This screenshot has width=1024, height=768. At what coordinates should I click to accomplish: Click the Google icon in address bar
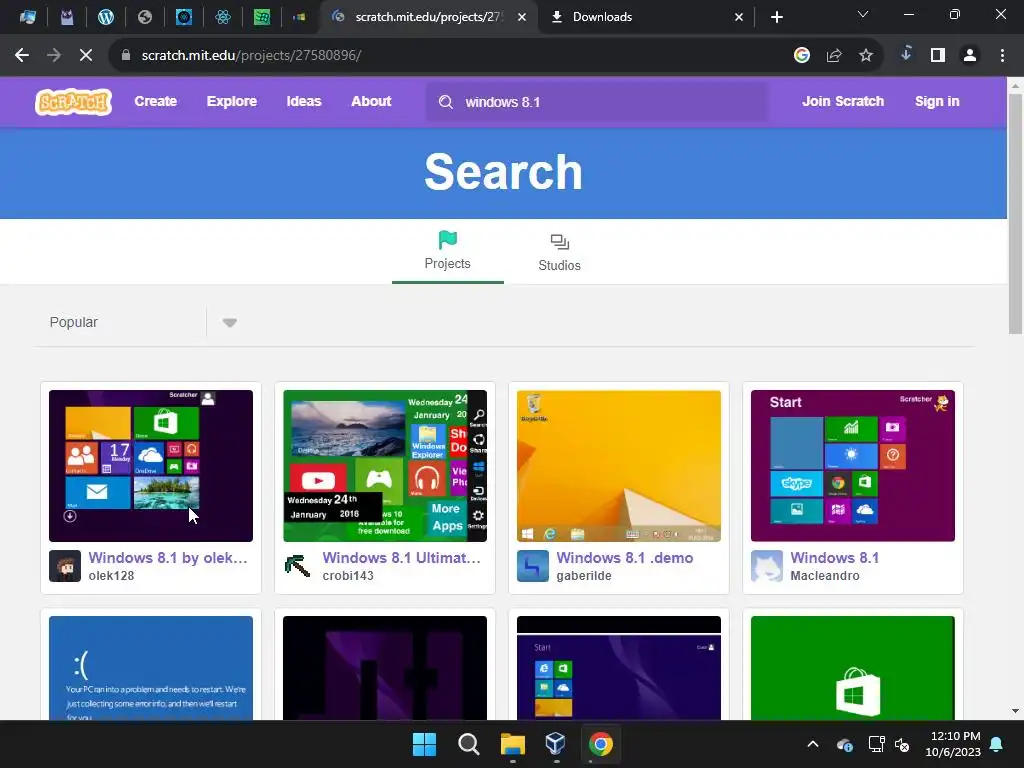point(801,56)
